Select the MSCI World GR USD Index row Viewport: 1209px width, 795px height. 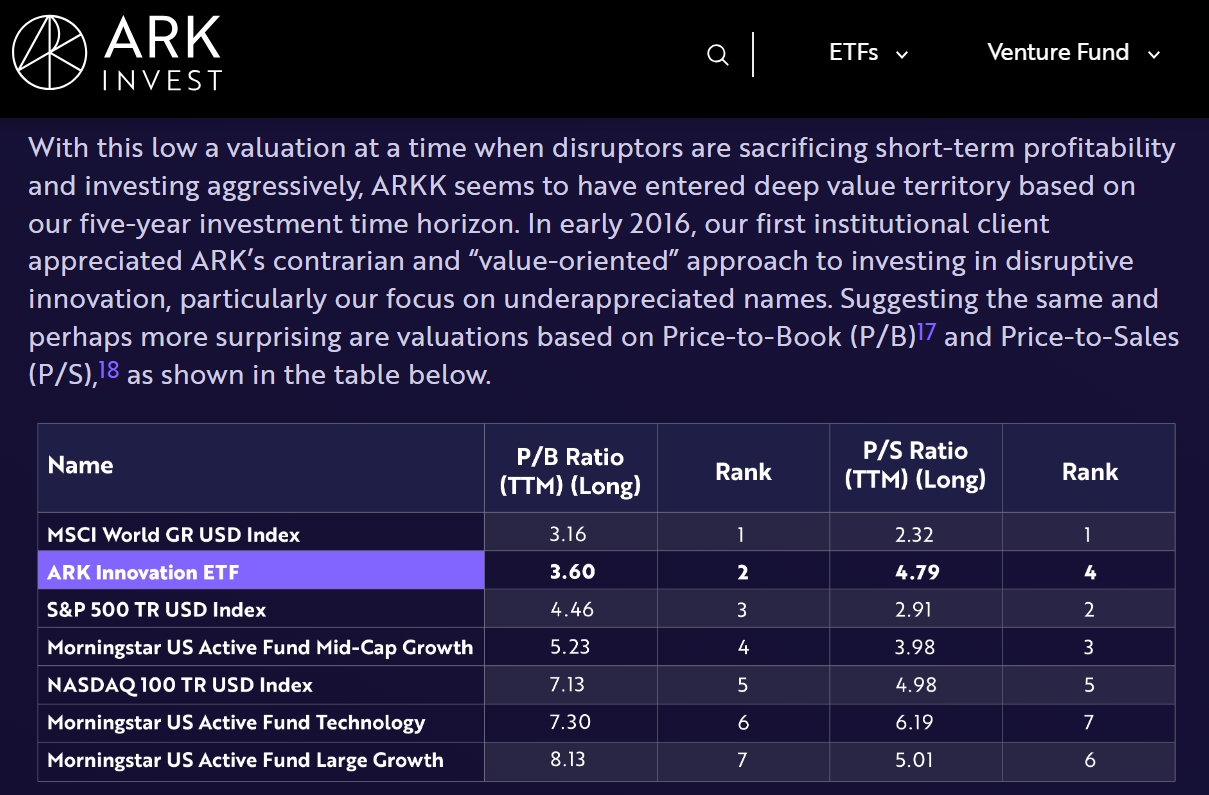click(174, 535)
